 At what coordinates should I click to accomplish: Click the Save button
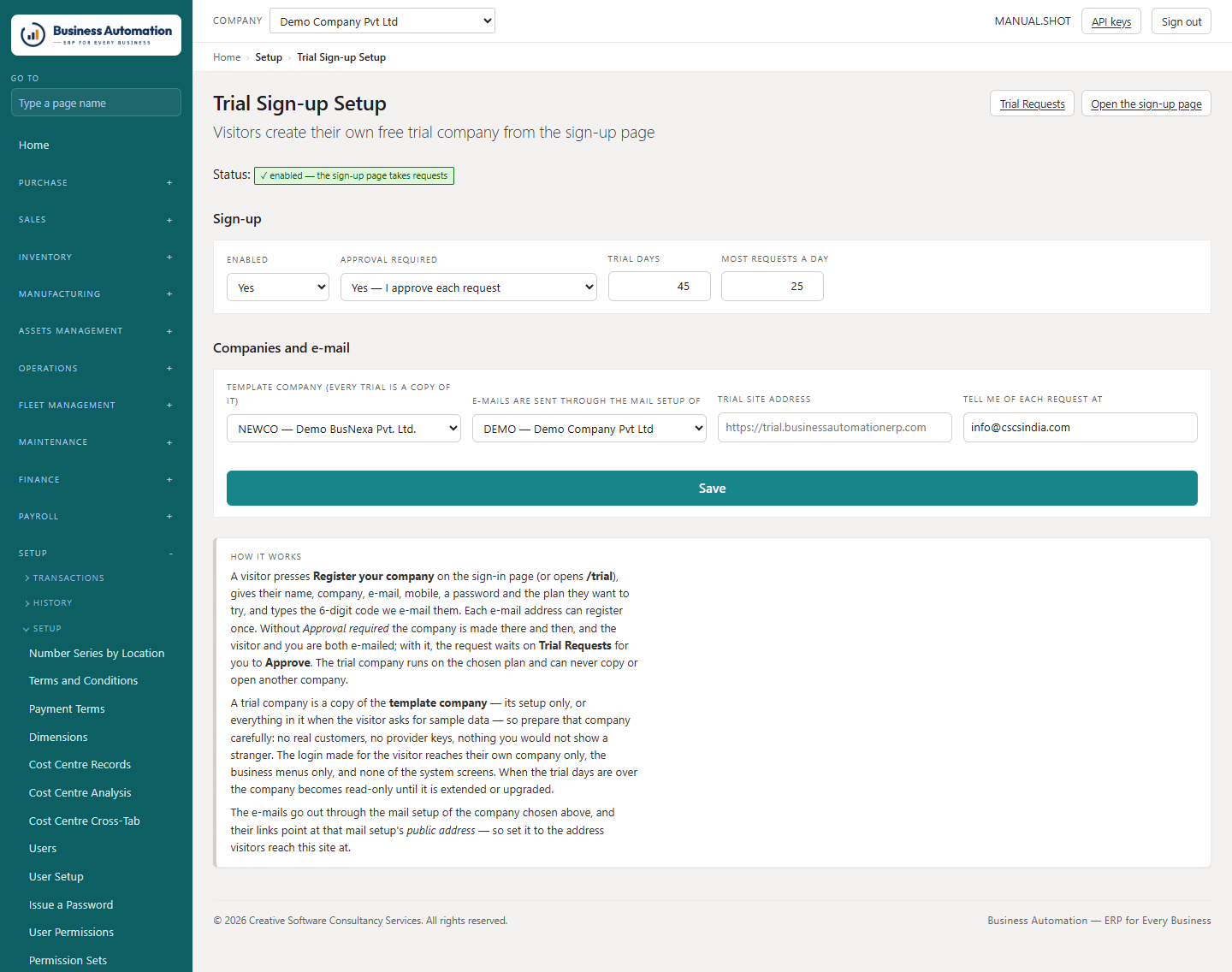click(712, 489)
